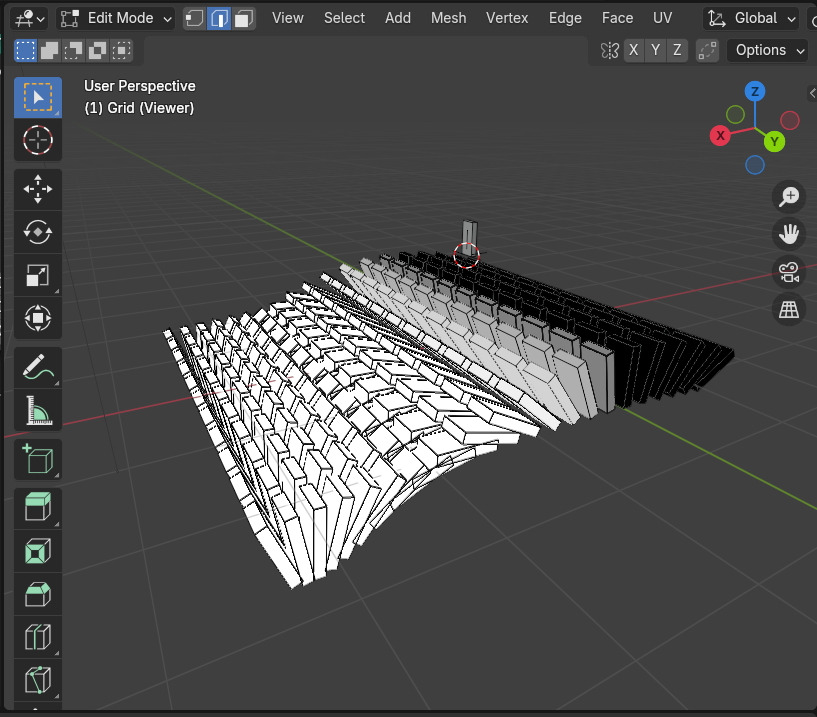This screenshot has height=717, width=817.
Task: Click the negative X gizmo circle
Action: coord(789,120)
